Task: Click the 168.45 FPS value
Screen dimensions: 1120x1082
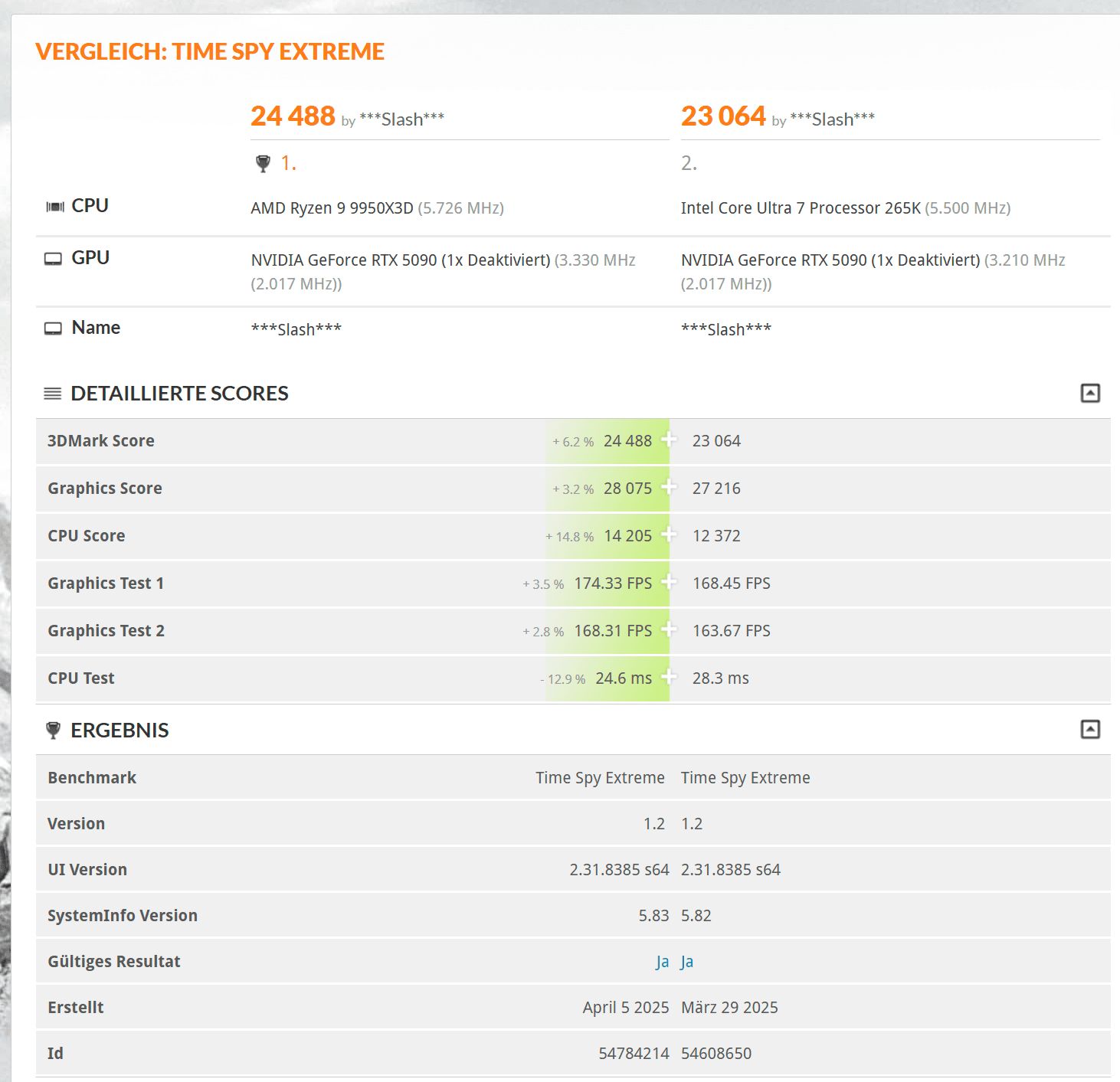Action: (x=732, y=583)
